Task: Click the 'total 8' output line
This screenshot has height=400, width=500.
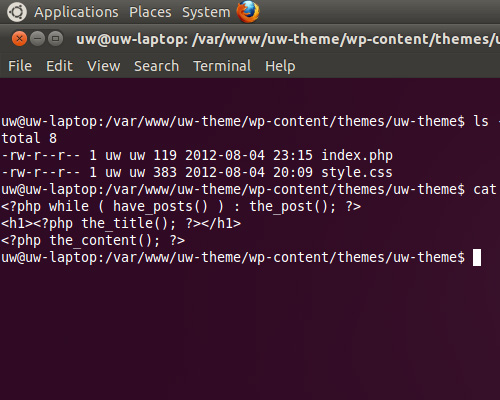Action: (x=29, y=138)
